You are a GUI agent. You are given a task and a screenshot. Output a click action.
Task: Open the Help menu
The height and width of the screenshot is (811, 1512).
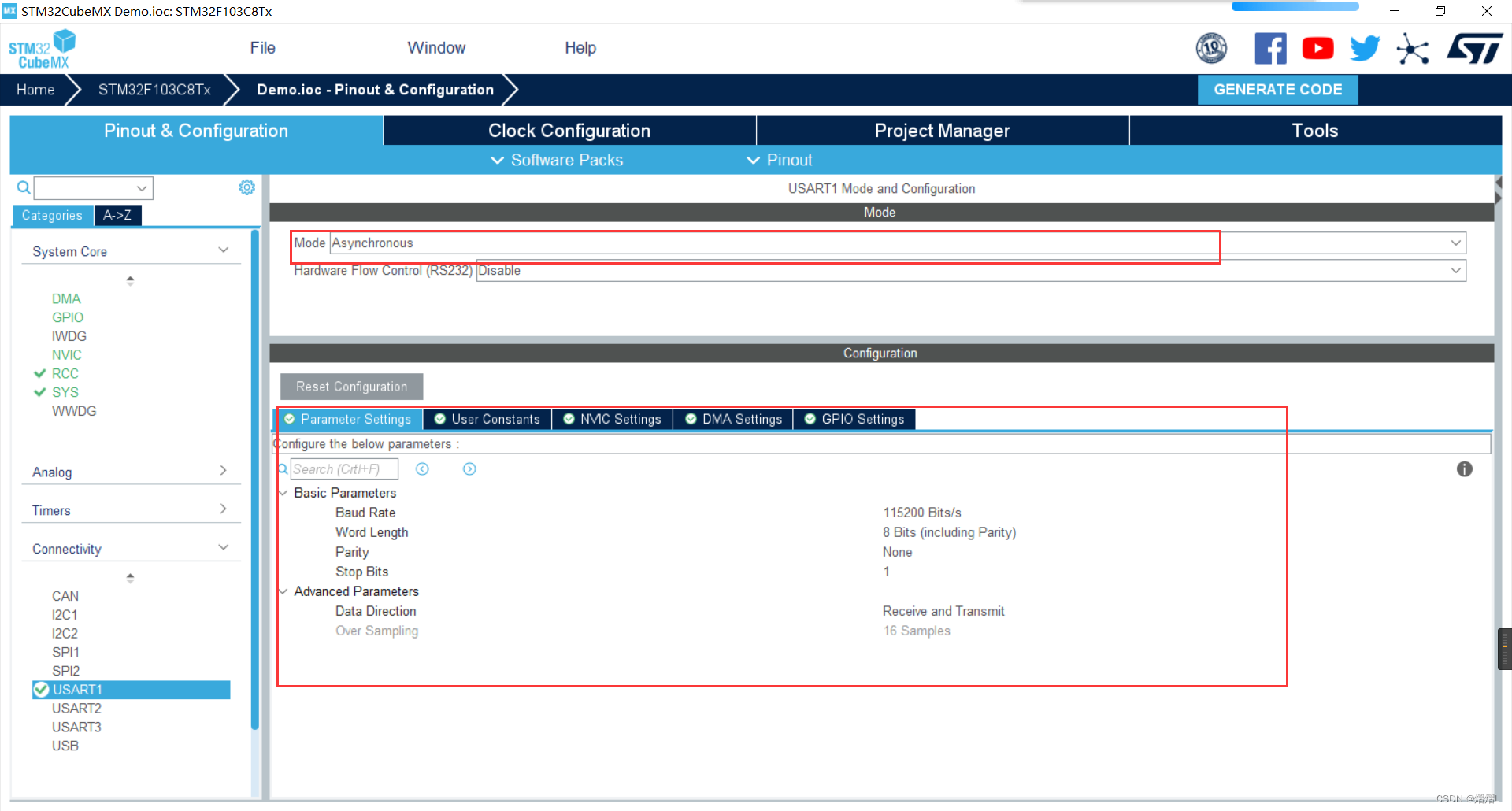pos(580,48)
